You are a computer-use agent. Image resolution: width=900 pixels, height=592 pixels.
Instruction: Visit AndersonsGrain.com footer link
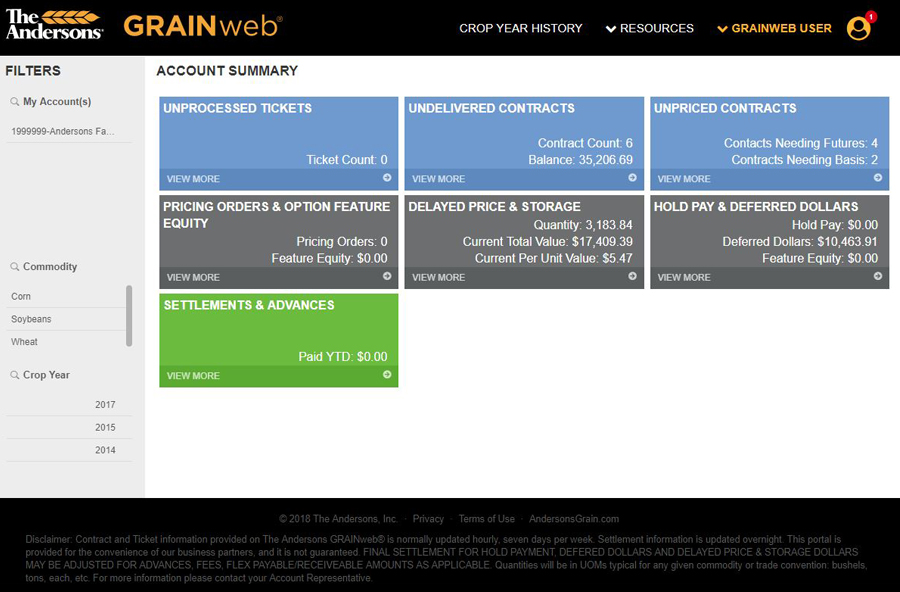coord(574,519)
